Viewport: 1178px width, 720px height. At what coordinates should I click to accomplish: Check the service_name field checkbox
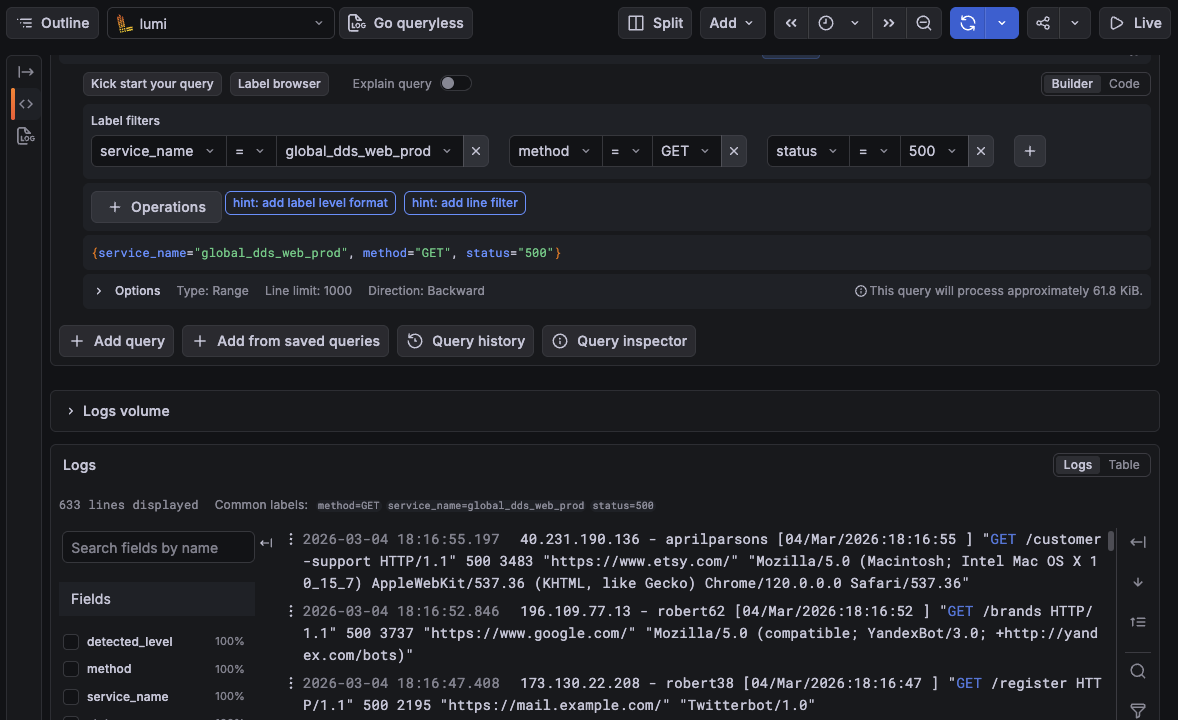[71, 697]
